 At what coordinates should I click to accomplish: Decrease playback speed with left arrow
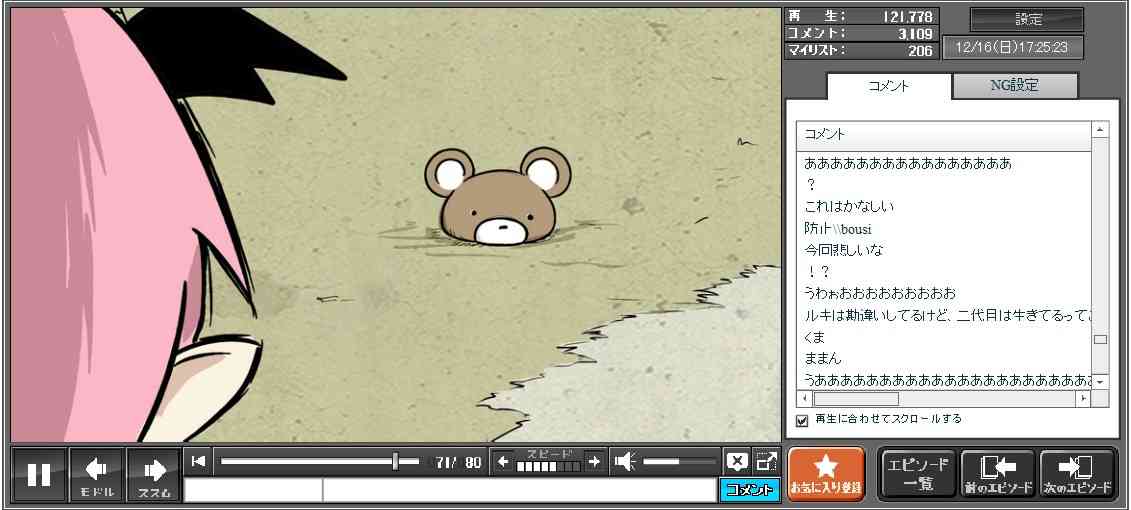click(503, 461)
